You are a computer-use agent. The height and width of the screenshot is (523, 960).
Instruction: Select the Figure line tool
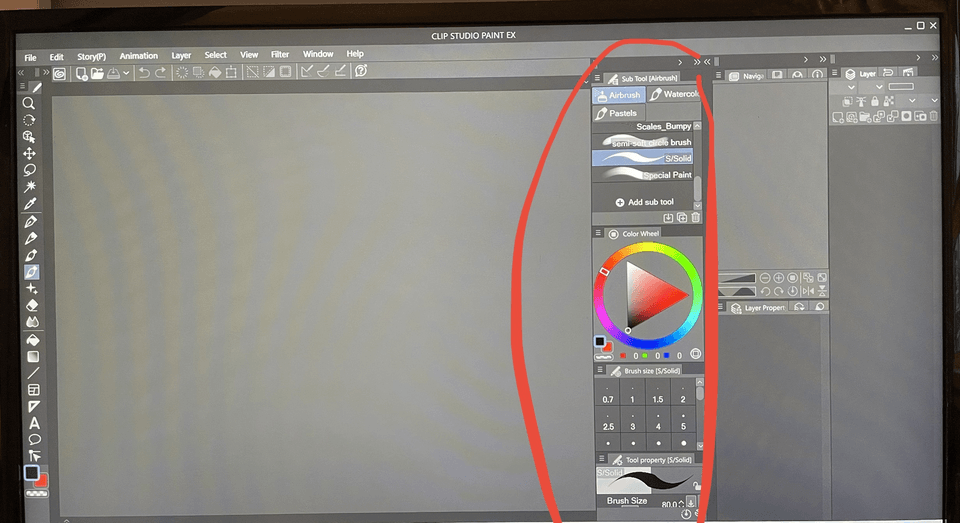pyautogui.click(x=33, y=372)
